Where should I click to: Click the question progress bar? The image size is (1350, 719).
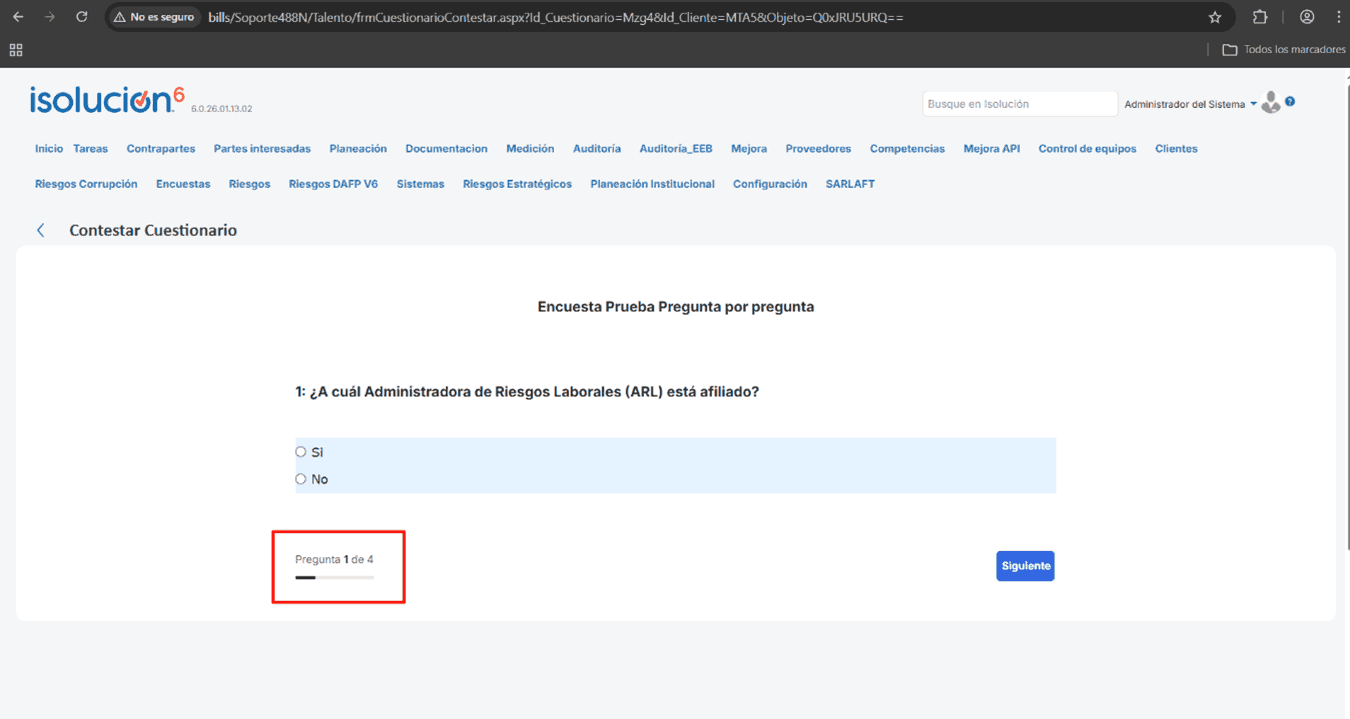(x=334, y=577)
